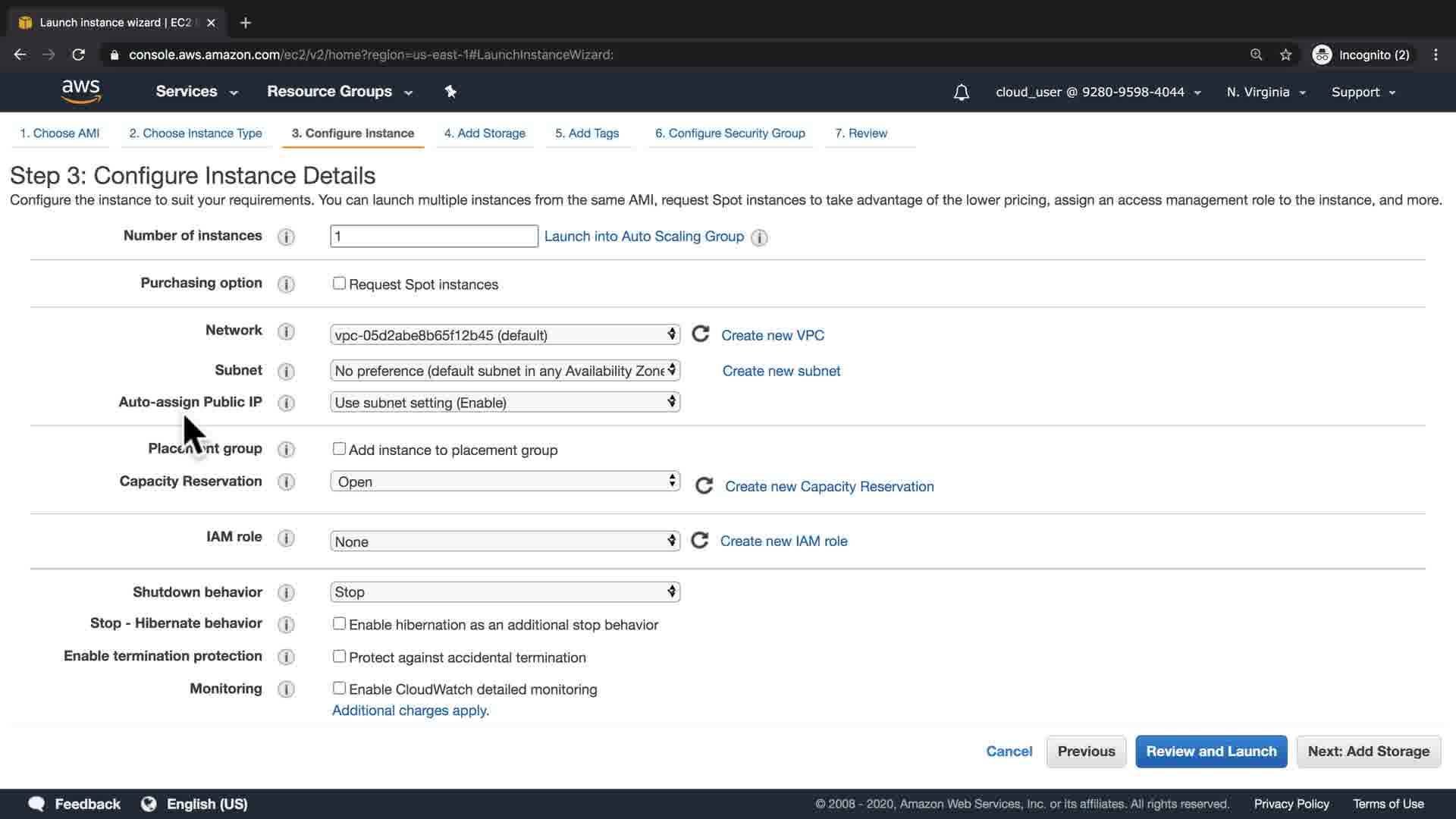Go to the 4. Add Storage tab
The image size is (1456, 819).
coord(485,133)
